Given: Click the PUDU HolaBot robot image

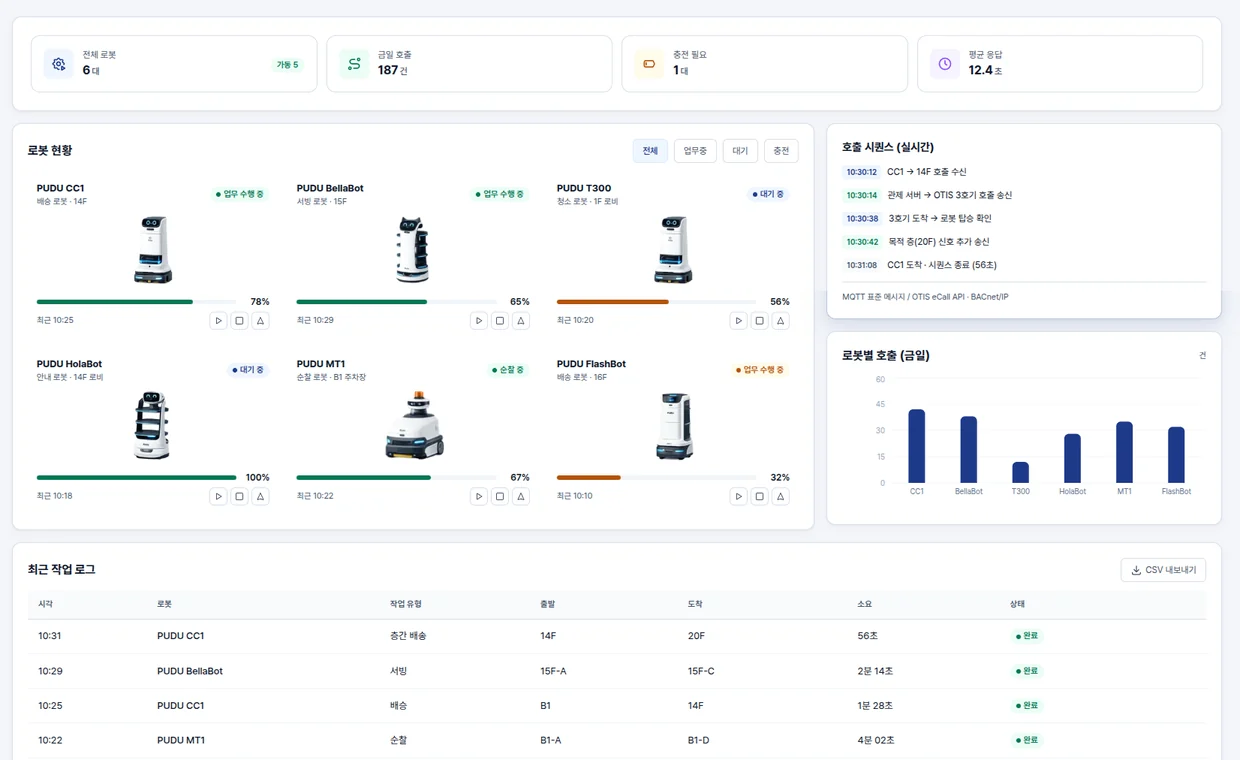Looking at the screenshot, I should (153, 425).
